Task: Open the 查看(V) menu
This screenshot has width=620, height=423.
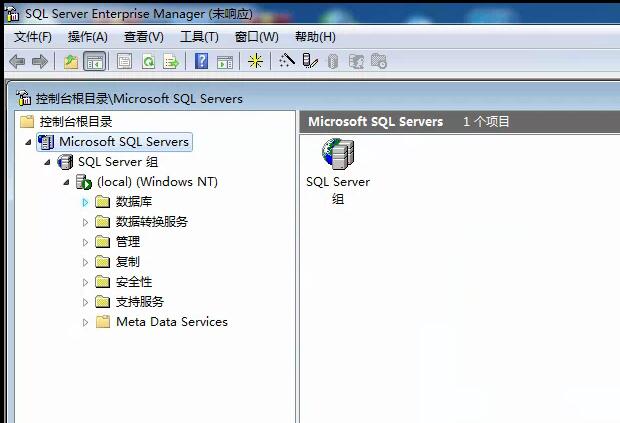Action: click(x=144, y=37)
